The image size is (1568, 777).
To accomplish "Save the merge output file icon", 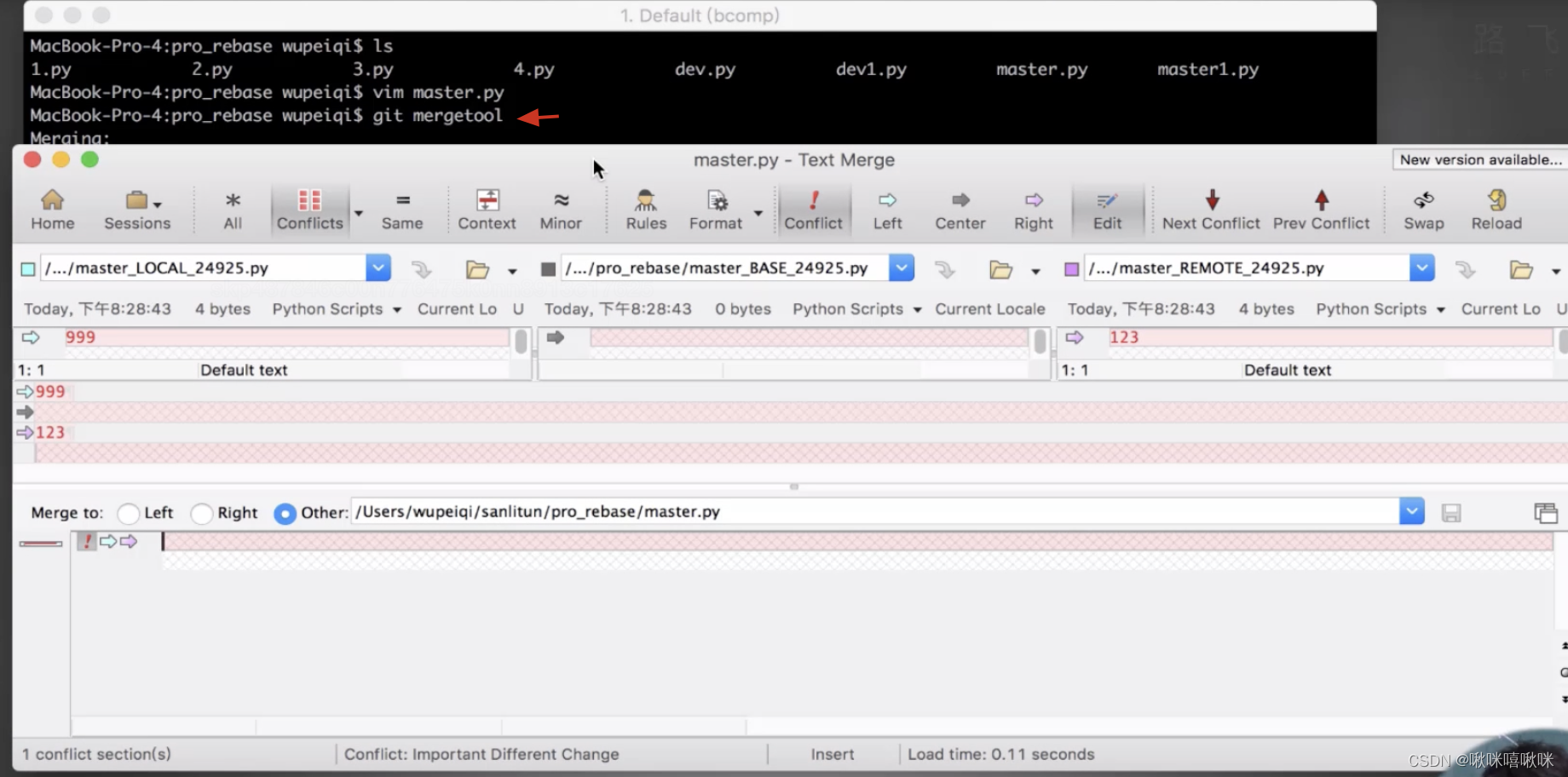I will click(1451, 513).
